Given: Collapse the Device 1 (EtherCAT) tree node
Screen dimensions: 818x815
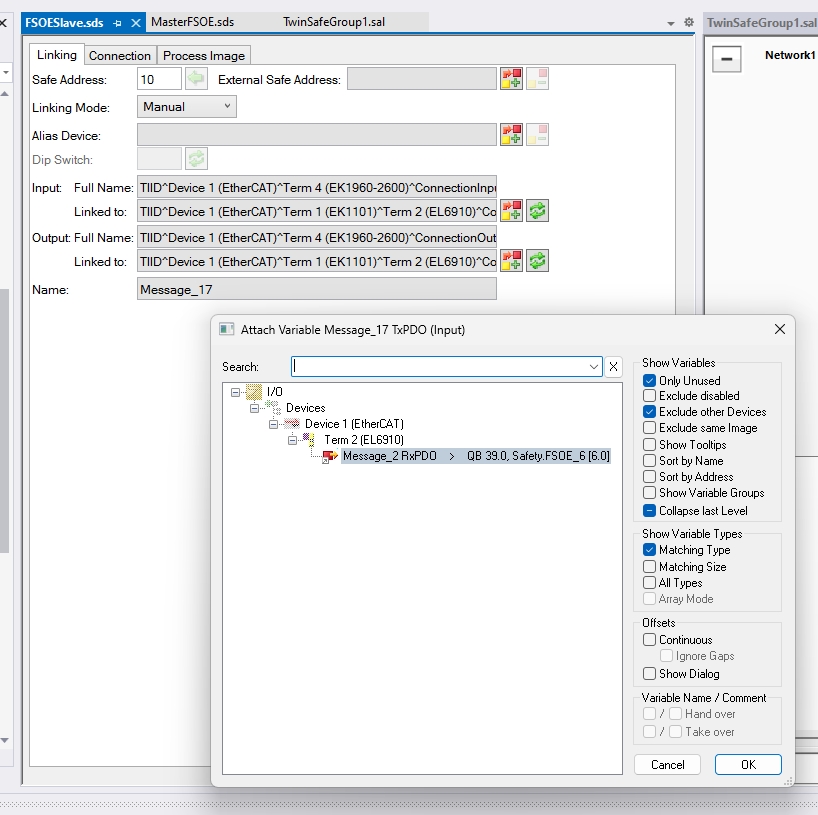Looking at the screenshot, I should (x=273, y=424).
